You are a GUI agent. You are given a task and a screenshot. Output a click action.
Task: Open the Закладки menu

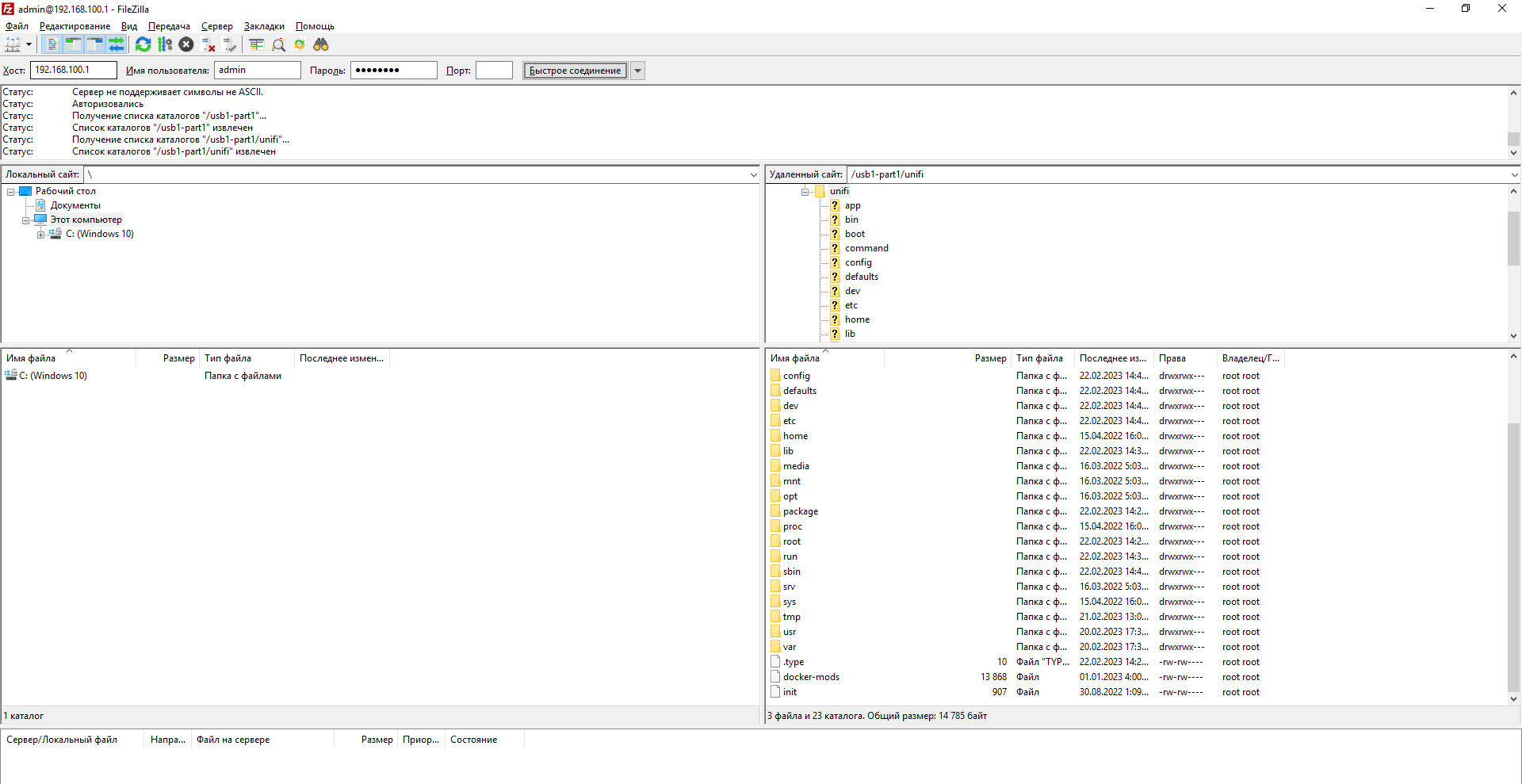[264, 26]
